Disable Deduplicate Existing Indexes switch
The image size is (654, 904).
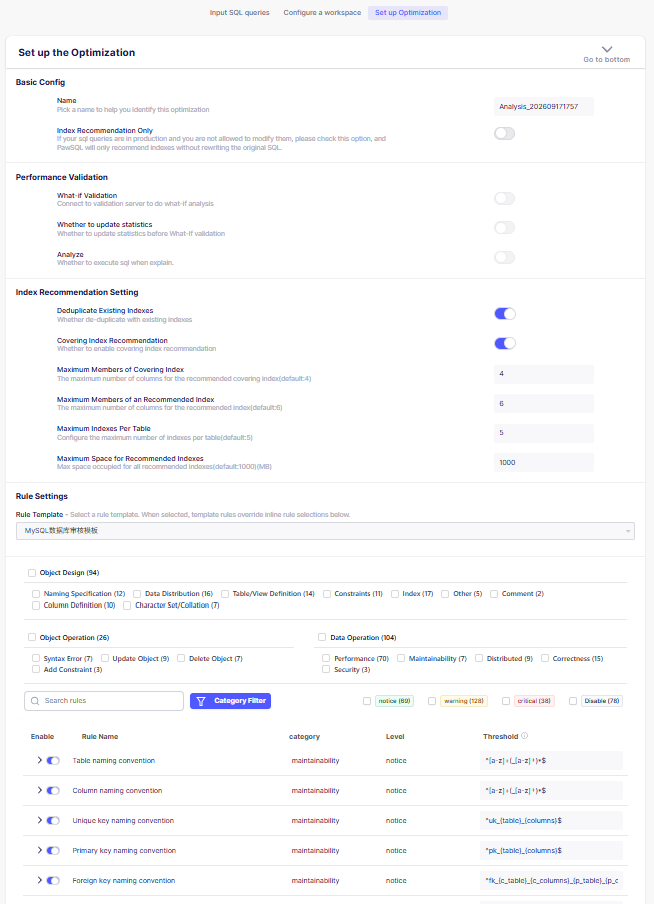coord(505,314)
